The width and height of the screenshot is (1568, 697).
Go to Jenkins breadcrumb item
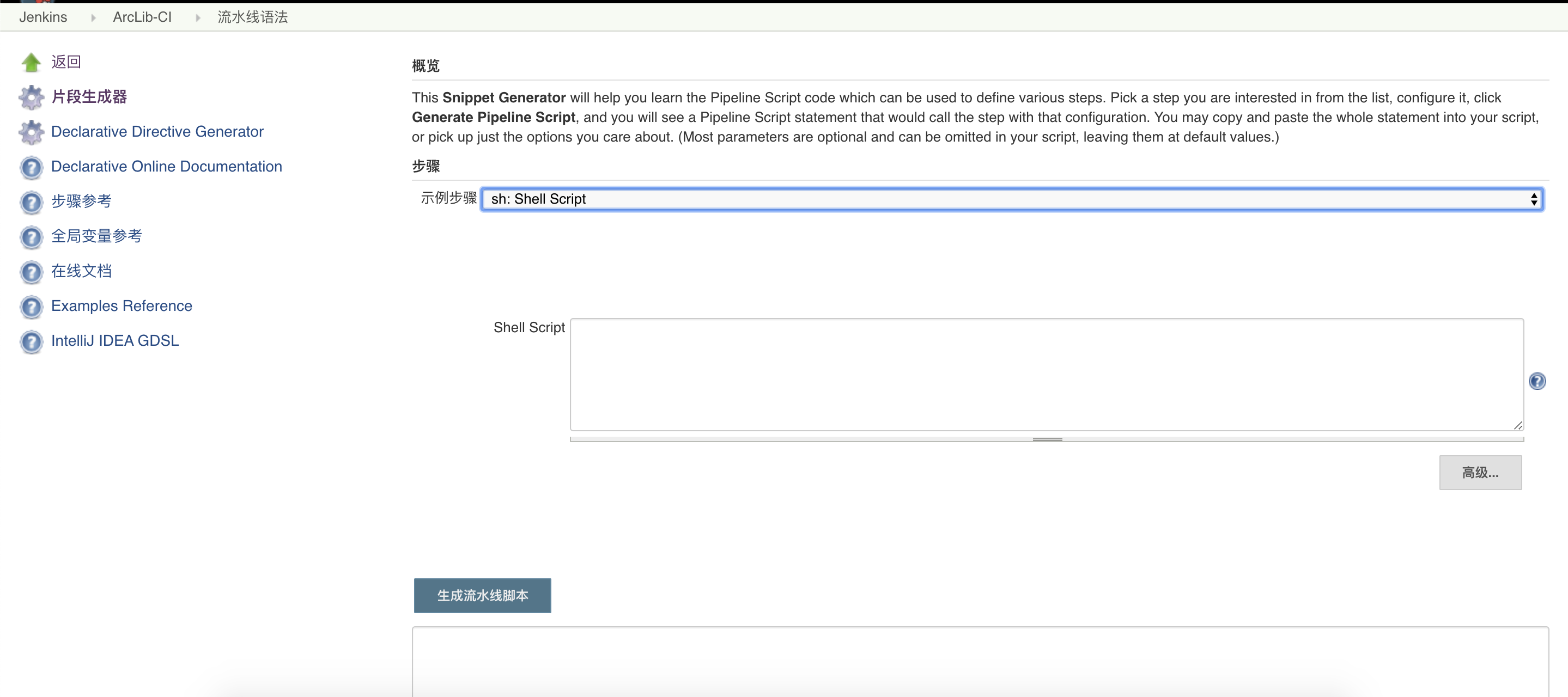click(x=43, y=17)
